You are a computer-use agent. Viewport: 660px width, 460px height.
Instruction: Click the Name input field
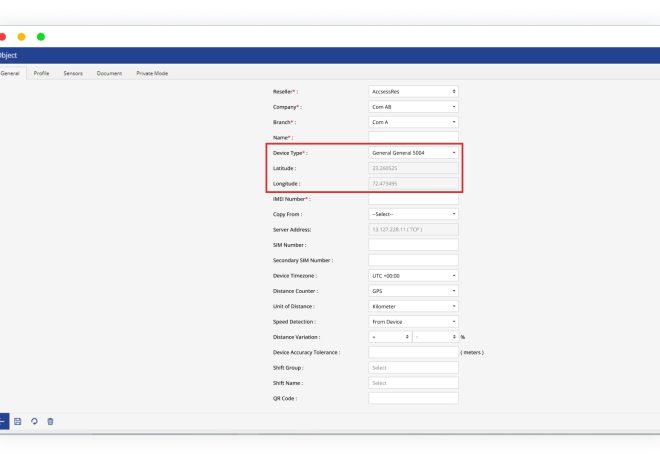[413, 137]
